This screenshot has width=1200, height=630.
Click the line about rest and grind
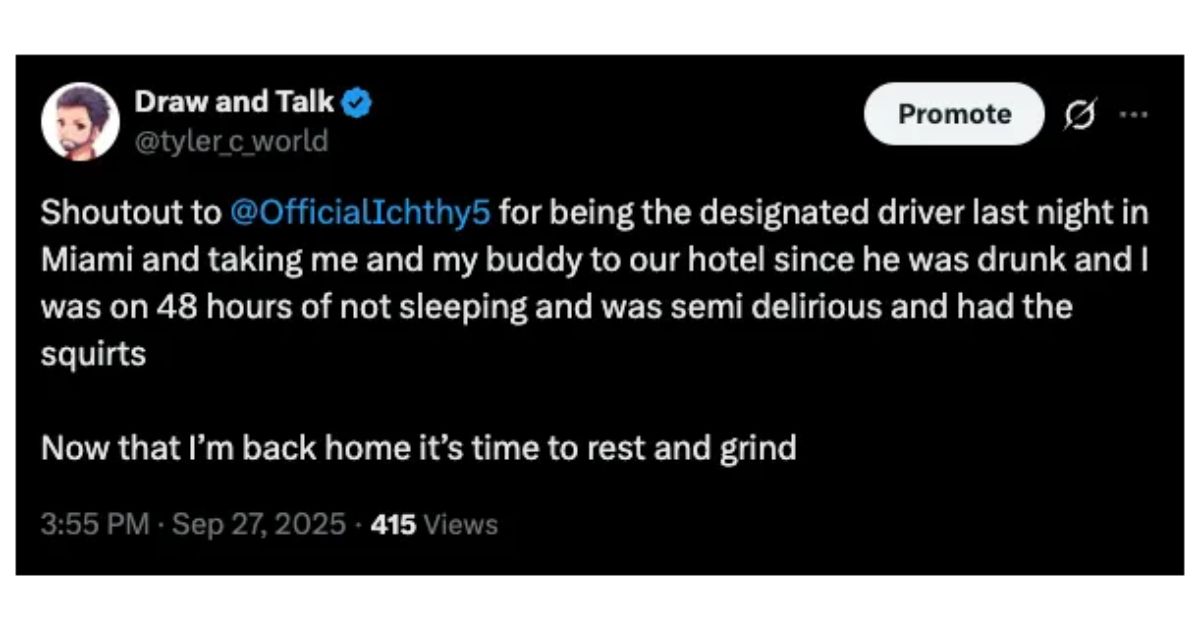pyautogui.click(x=419, y=447)
